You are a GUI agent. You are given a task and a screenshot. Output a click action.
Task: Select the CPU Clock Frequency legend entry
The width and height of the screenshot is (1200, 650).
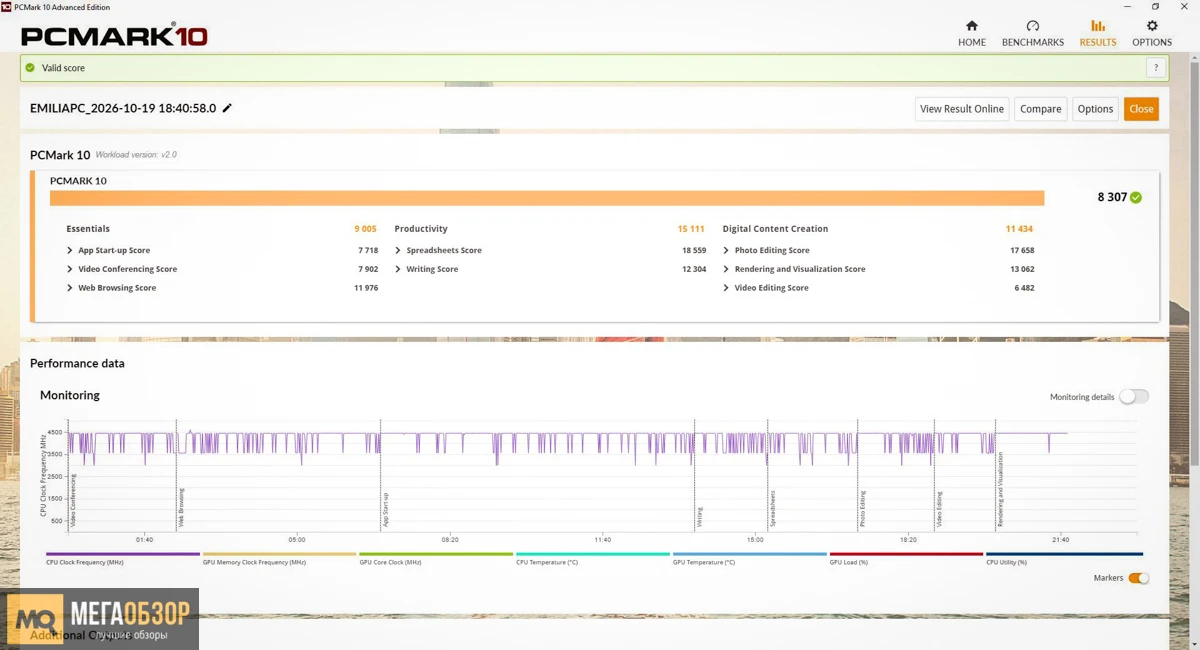[123, 559]
